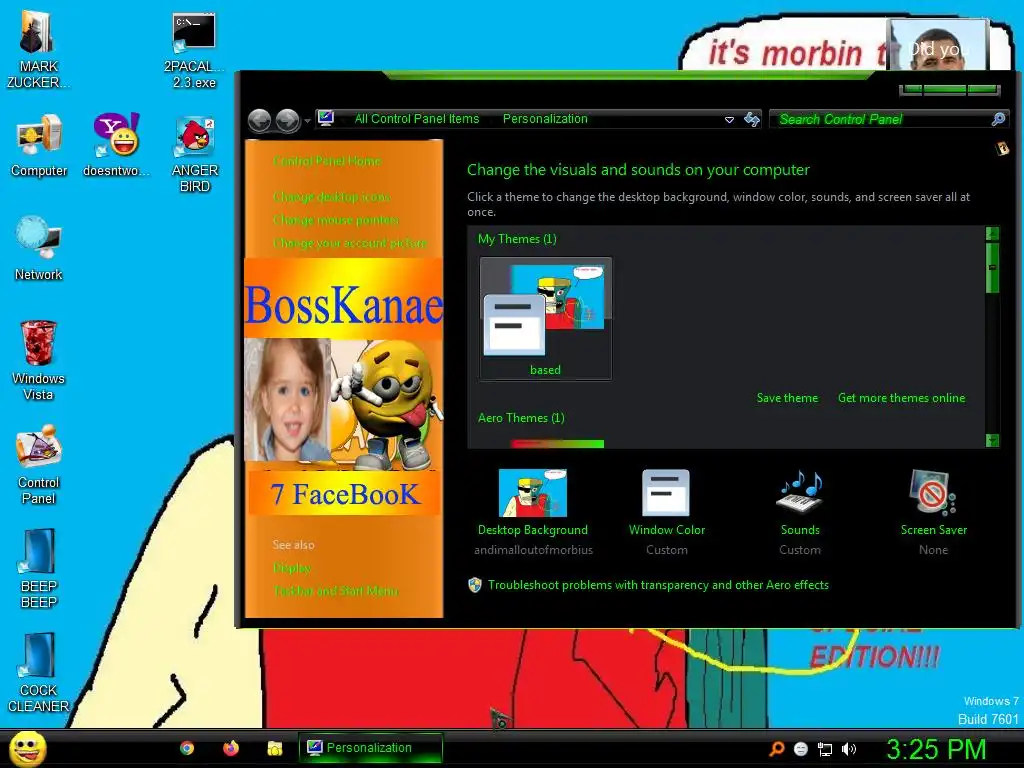Viewport: 1024px width, 768px height.
Task: Click the Forward navigation arrow
Action: pos(288,120)
